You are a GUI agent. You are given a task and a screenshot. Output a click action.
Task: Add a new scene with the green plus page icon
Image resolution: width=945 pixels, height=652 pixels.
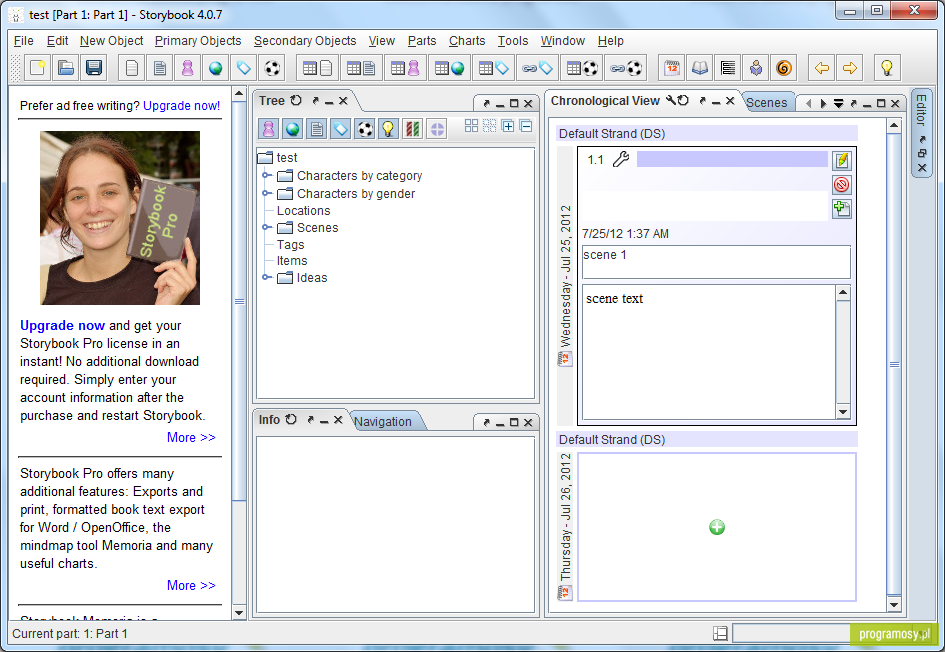(x=841, y=208)
